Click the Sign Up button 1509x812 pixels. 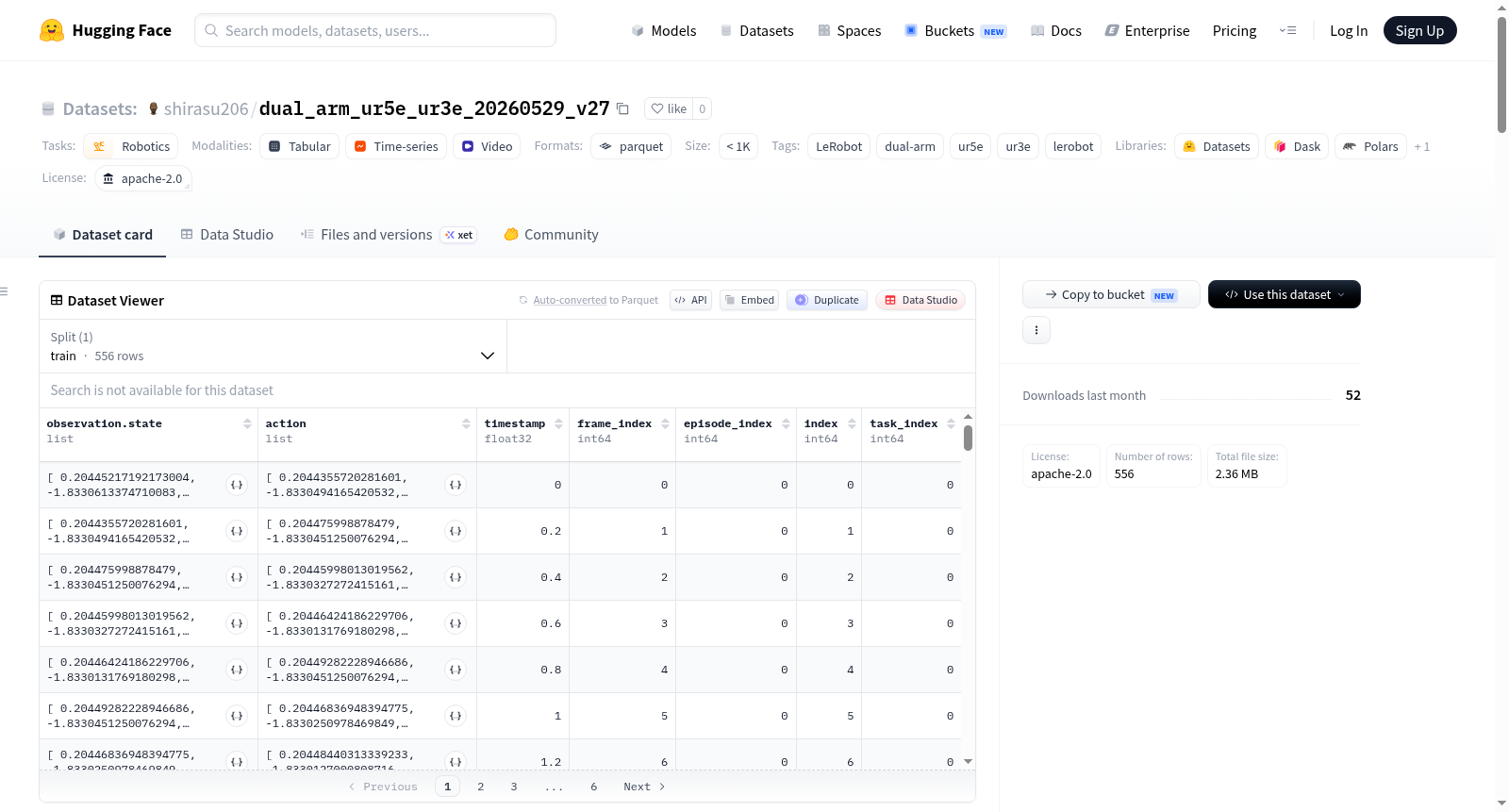point(1419,30)
